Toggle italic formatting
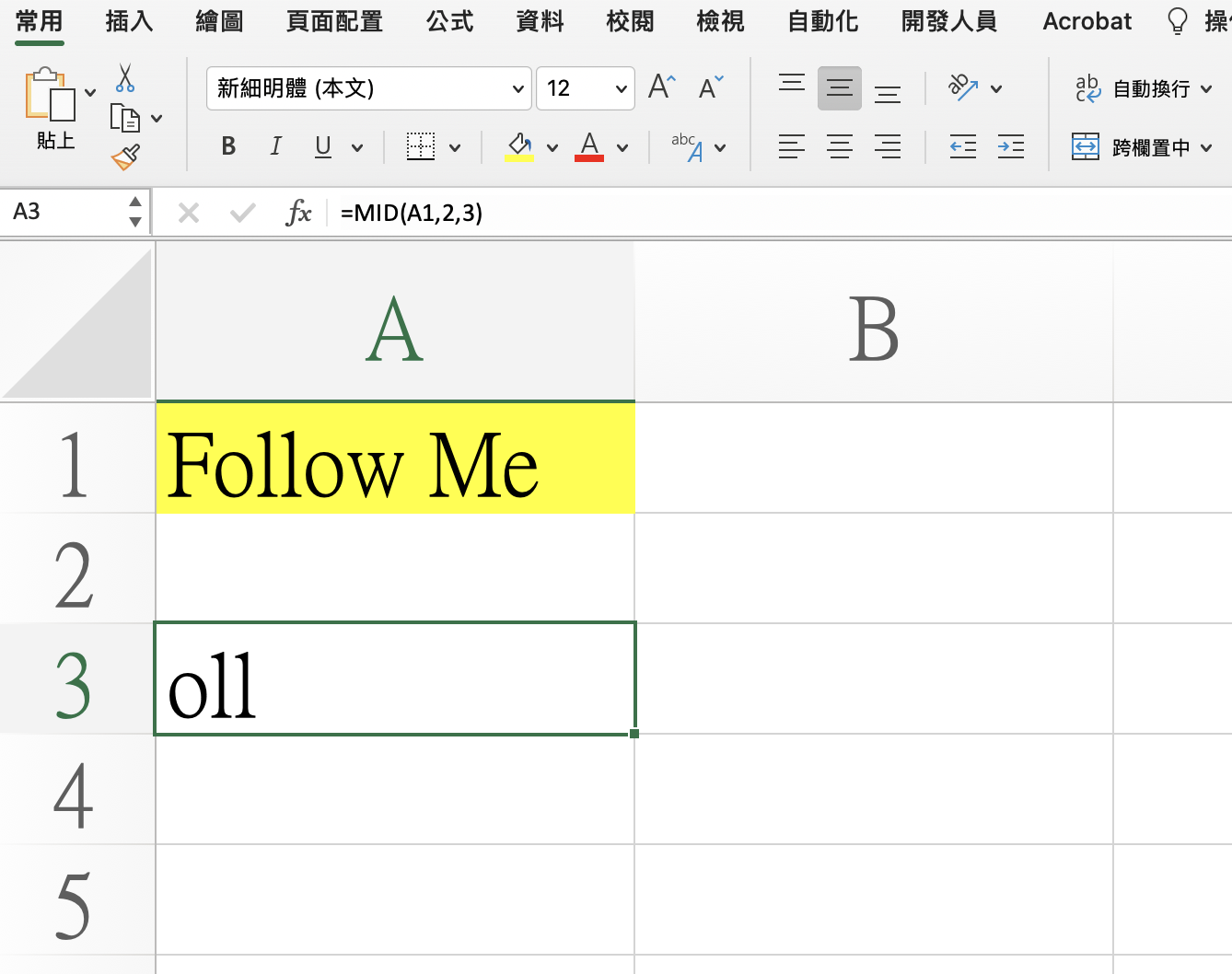1232x974 pixels. pos(275,146)
